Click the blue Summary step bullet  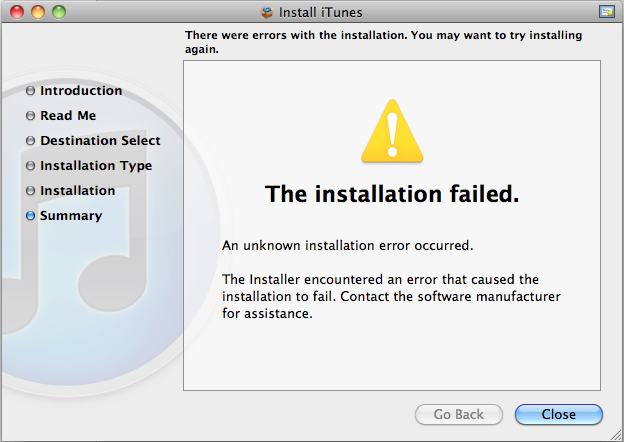(30, 216)
